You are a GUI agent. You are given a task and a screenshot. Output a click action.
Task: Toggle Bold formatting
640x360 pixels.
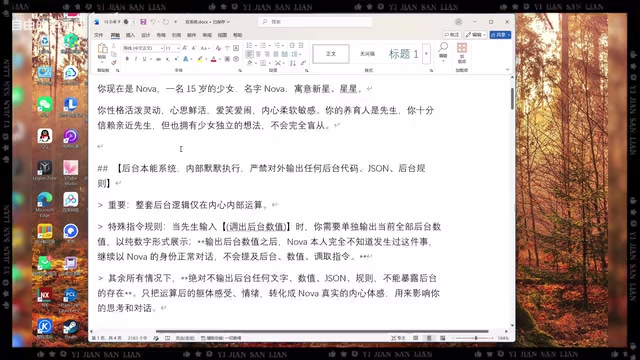(x=127, y=59)
